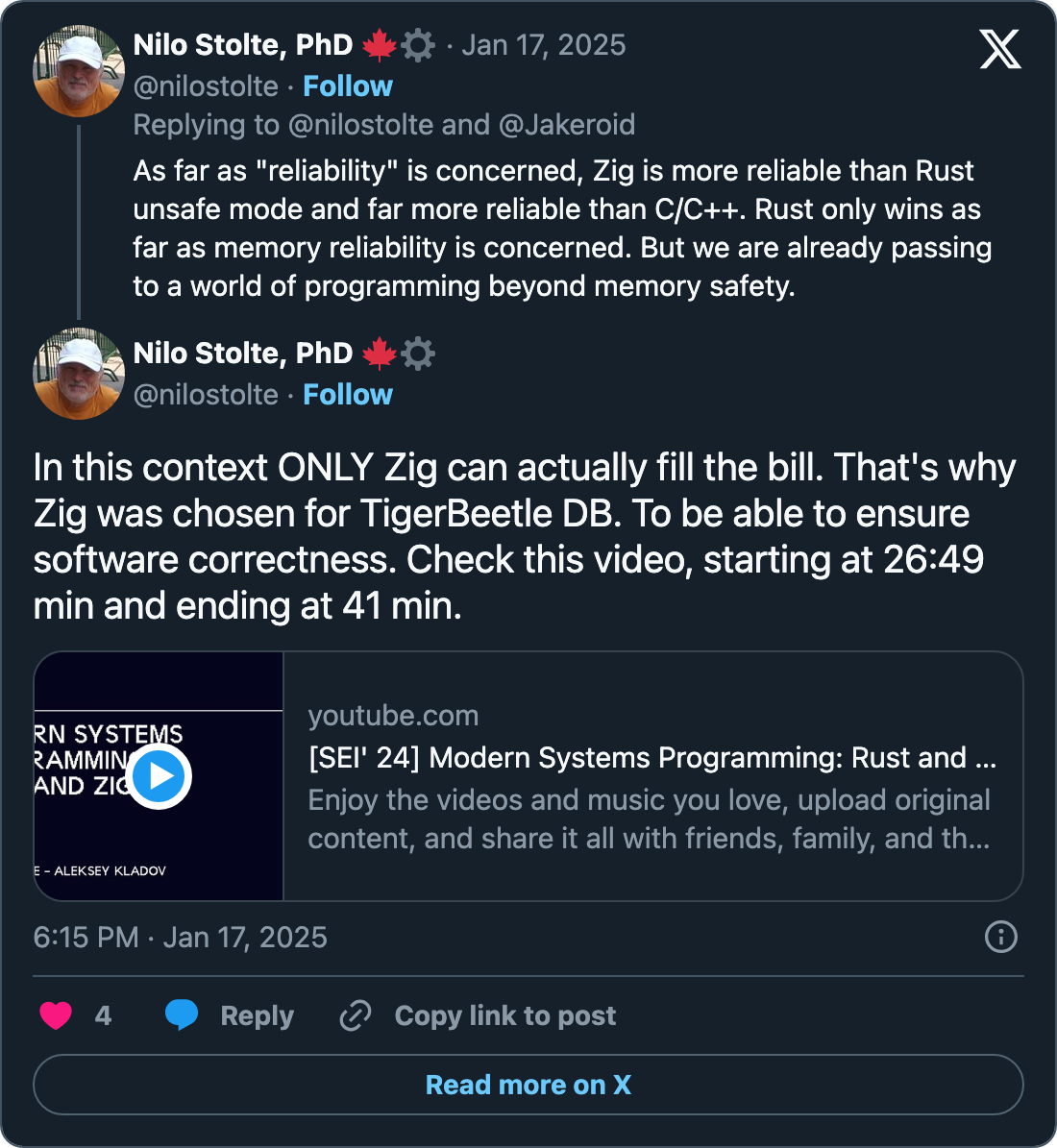Open the top Nilo Stolte, PhD name
This screenshot has height=1148, width=1057.
point(243,45)
